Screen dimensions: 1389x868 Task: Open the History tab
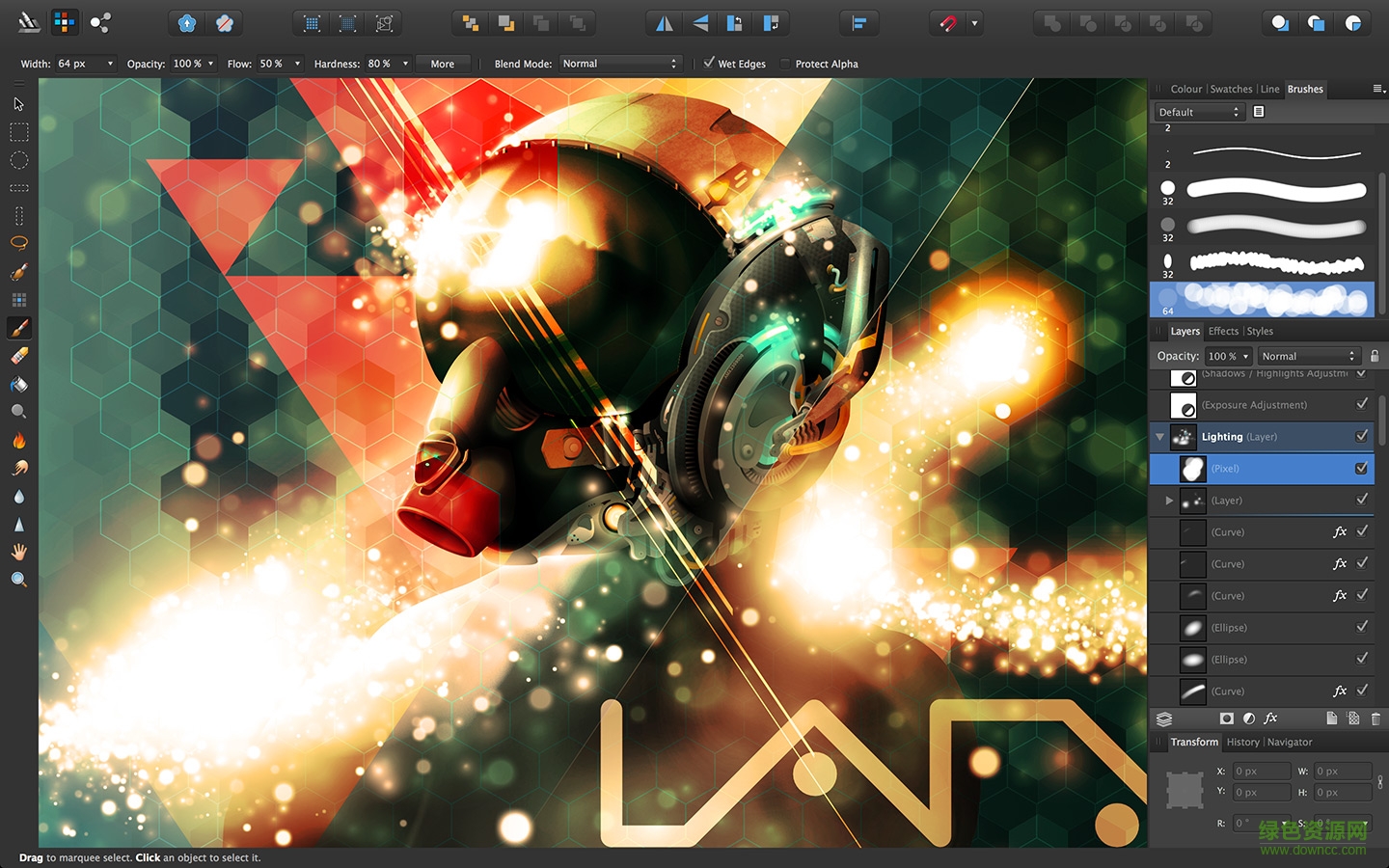pyautogui.click(x=1242, y=742)
